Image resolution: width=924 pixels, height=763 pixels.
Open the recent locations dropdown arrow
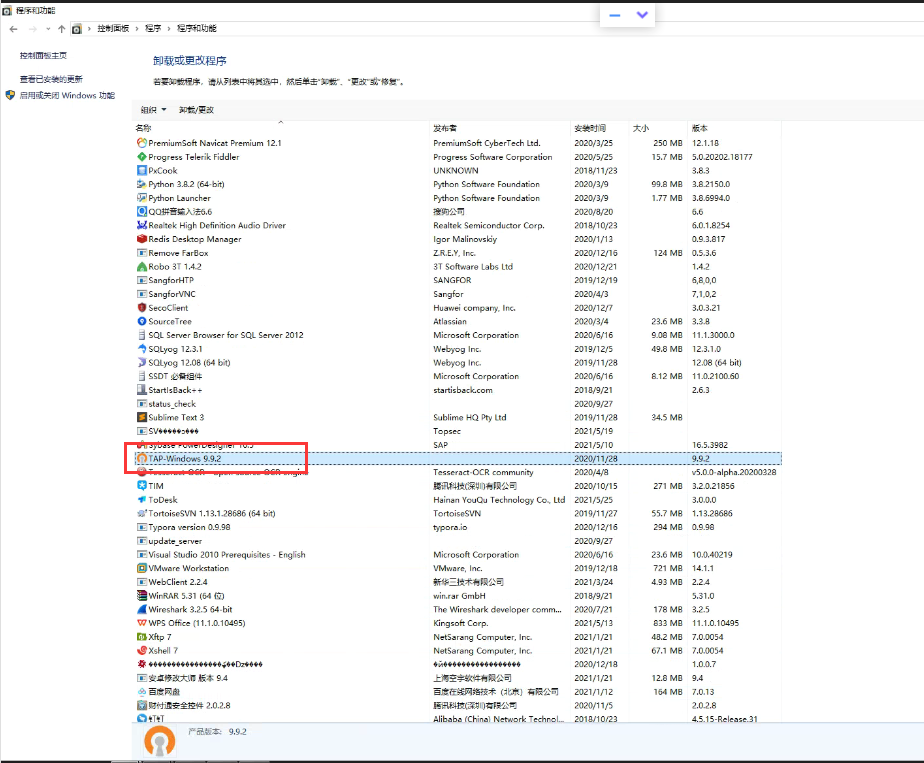48,29
